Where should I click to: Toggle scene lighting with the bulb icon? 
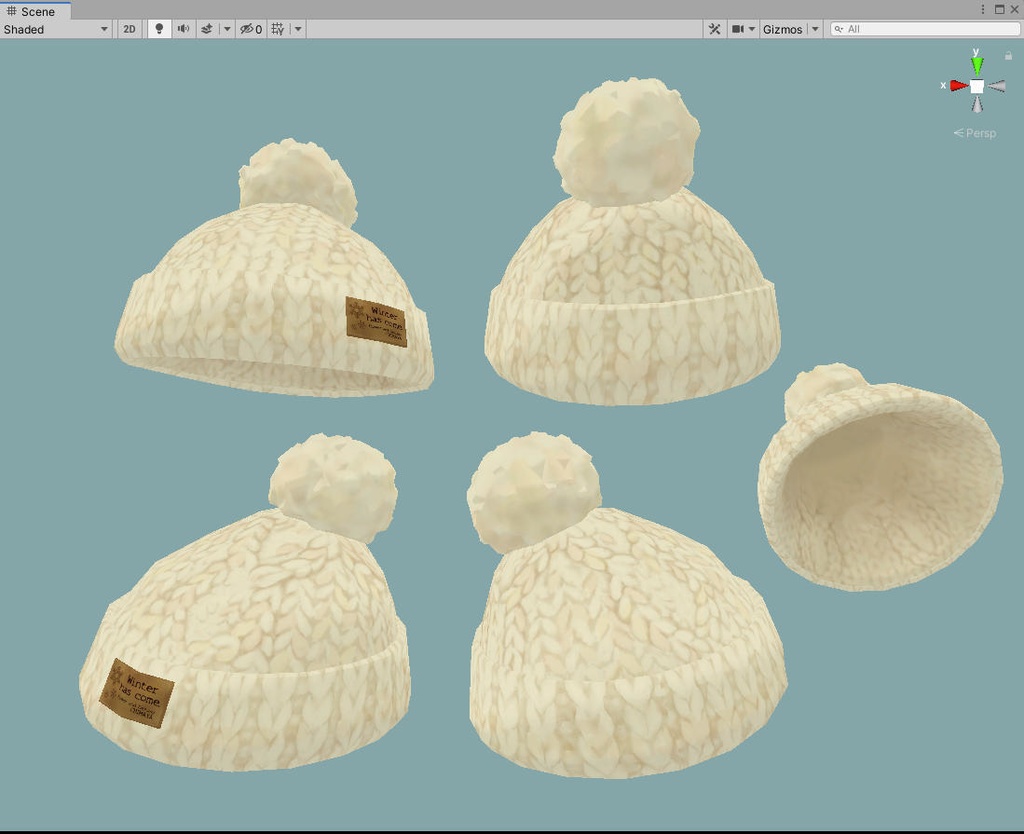point(159,29)
